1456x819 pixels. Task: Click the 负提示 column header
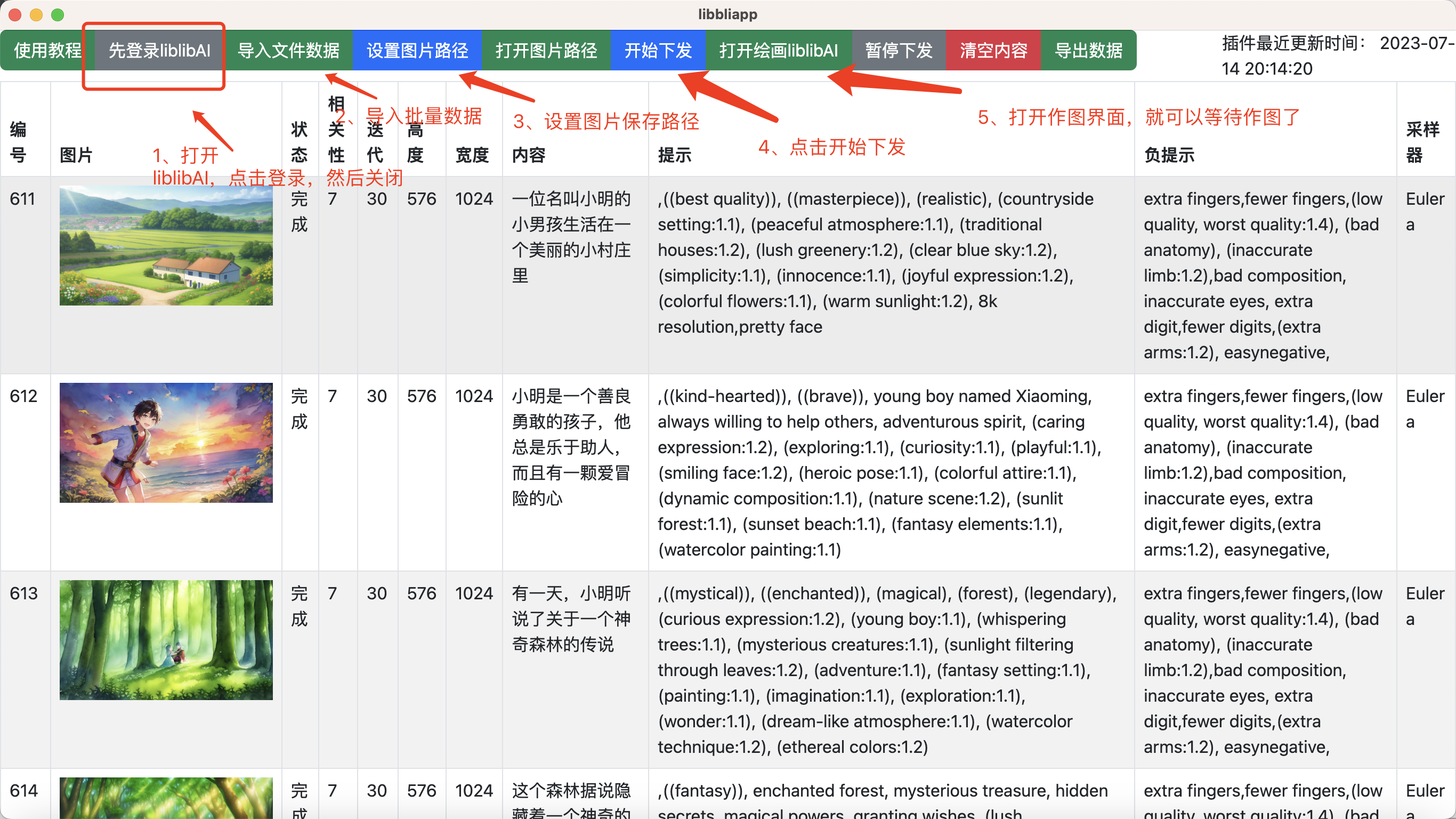click(1169, 155)
